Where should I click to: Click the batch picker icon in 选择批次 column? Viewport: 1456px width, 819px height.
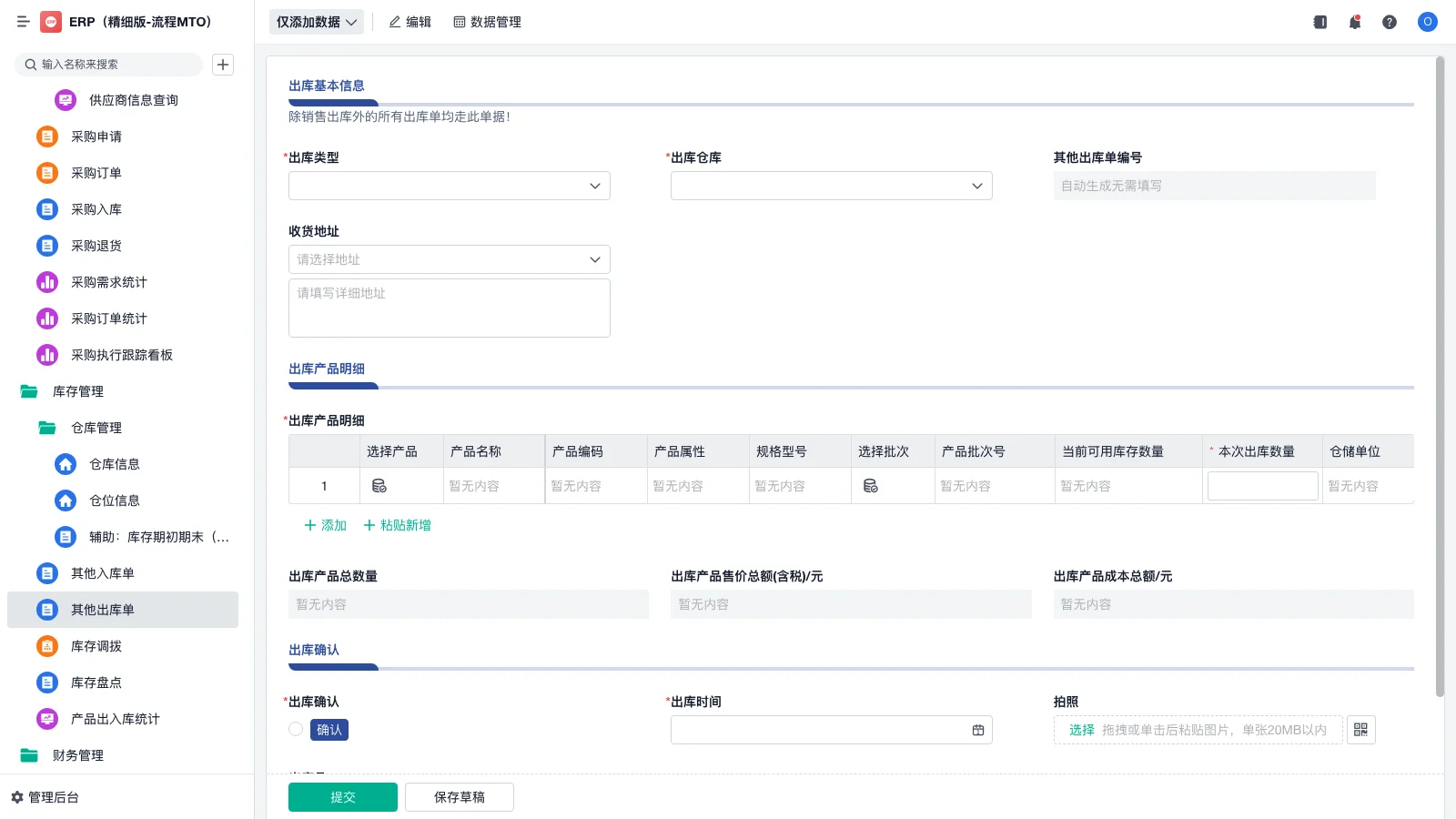click(870, 485)
